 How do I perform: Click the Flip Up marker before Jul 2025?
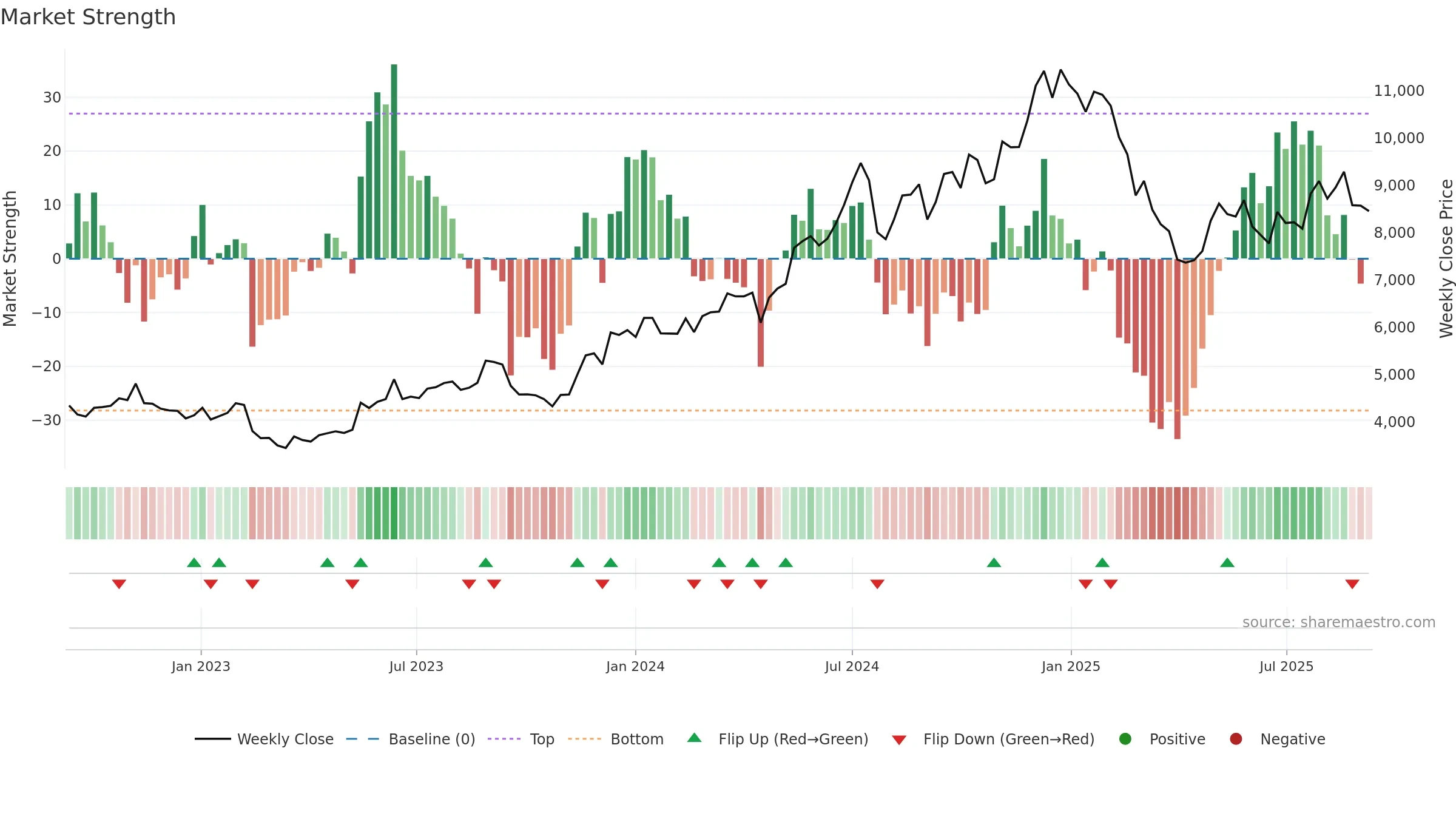pos(1227,562)
